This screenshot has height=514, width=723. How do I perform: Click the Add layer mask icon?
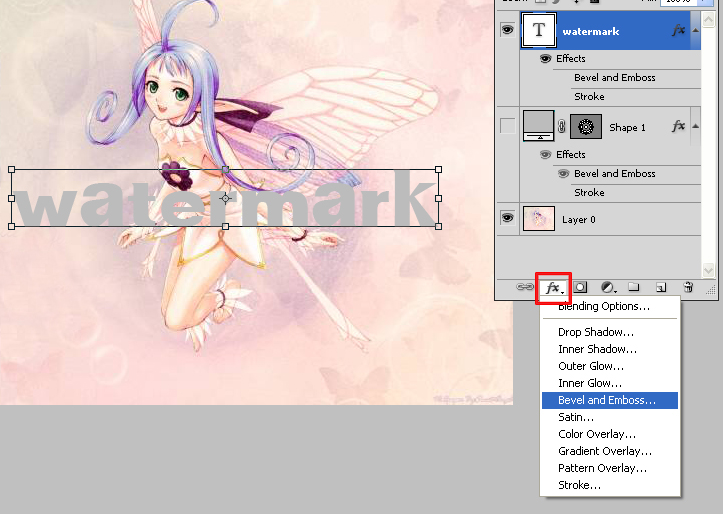[x=580, y=287]
